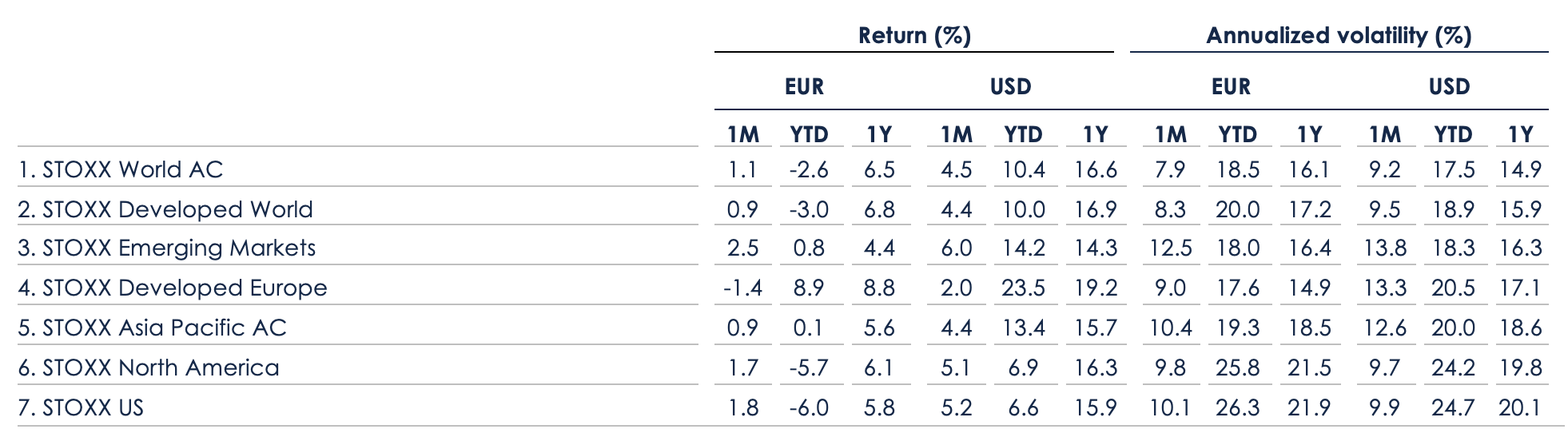1568x441 pixels.
Task: Click the "Annualized volatility (%)" header
Action: click(1339, 36)
